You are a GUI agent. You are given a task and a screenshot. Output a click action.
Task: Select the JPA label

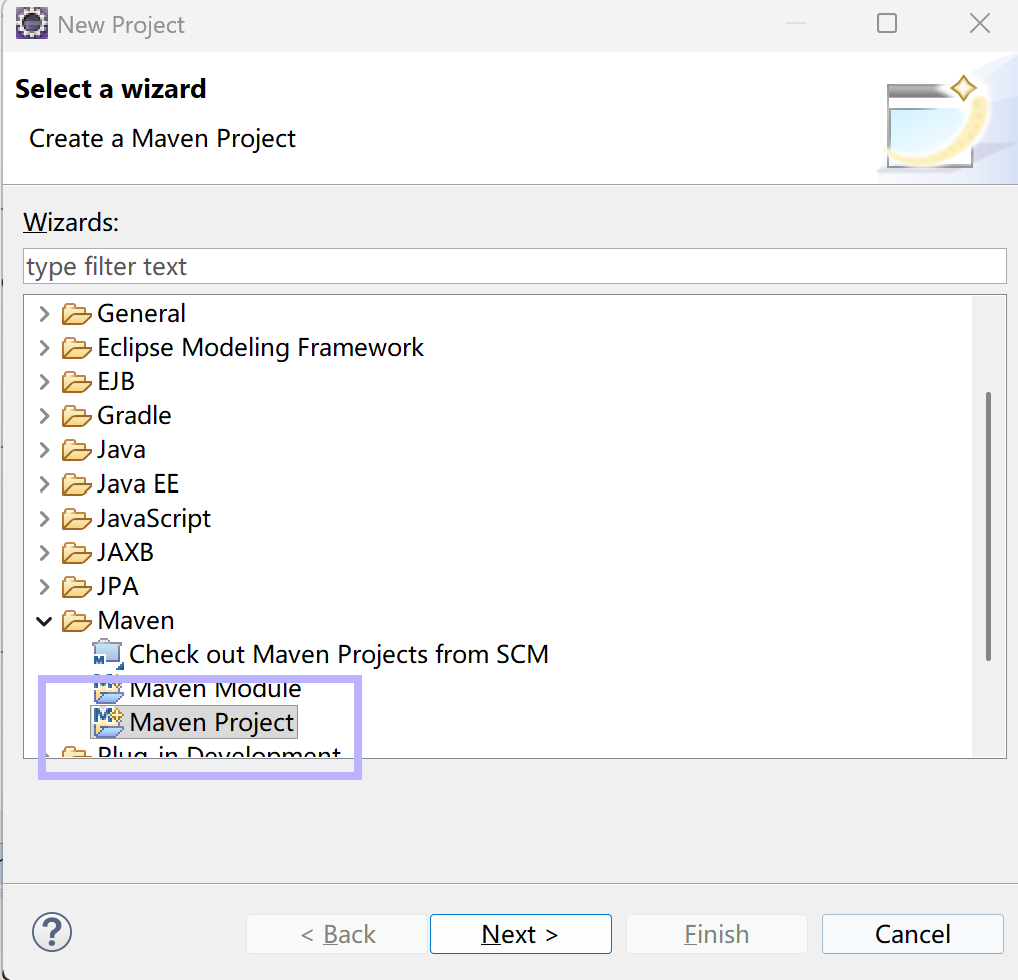point(118,587)
